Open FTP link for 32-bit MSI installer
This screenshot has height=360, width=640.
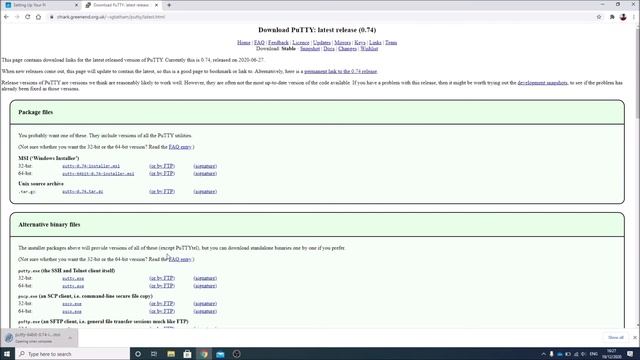pyautogui.click(x=162, y=166)
